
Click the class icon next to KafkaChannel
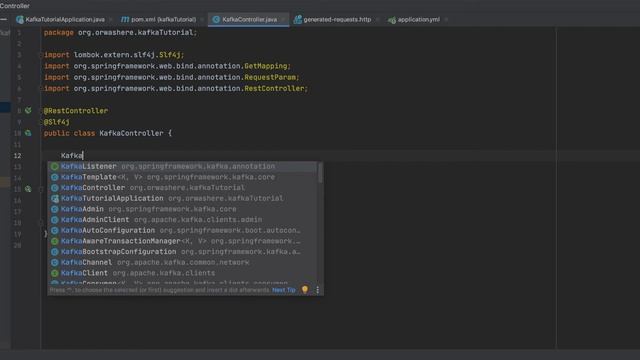(x=55, y=262)
